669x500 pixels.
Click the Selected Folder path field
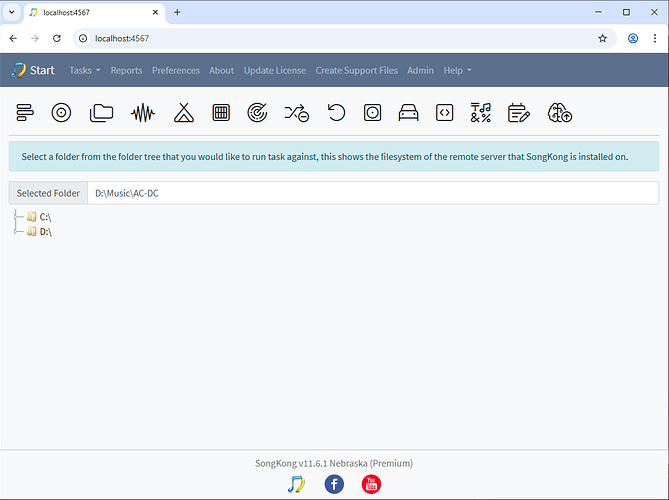pos(373,193)
